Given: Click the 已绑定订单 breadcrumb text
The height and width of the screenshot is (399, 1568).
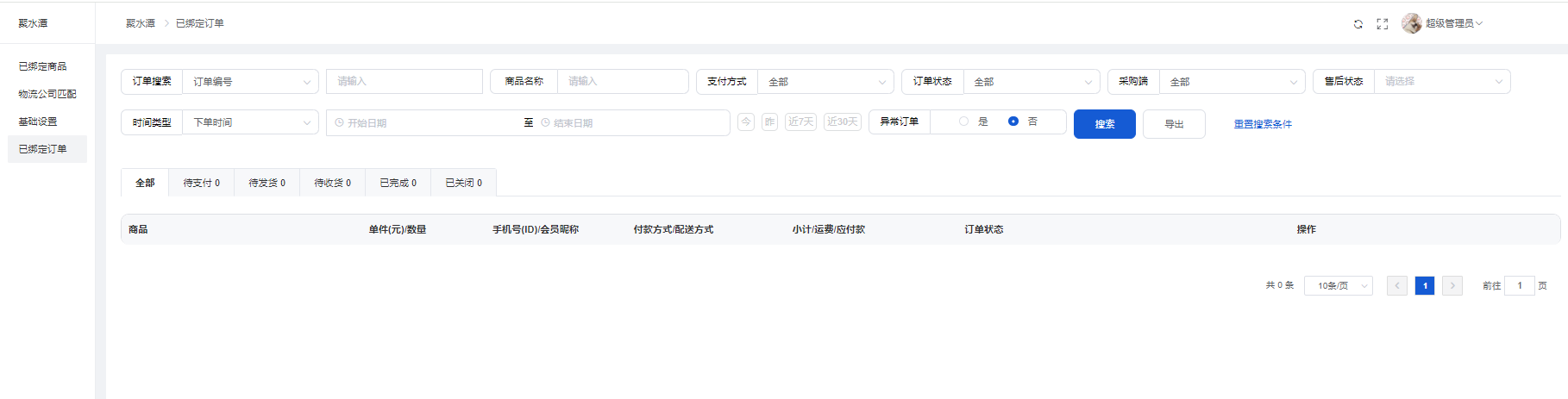Looking at the screenshot, I should click(x=200, y=23).
